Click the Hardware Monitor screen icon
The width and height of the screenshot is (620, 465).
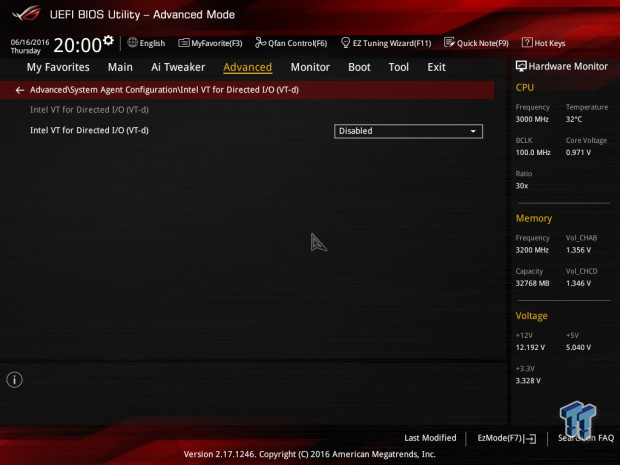click(521, 66)
